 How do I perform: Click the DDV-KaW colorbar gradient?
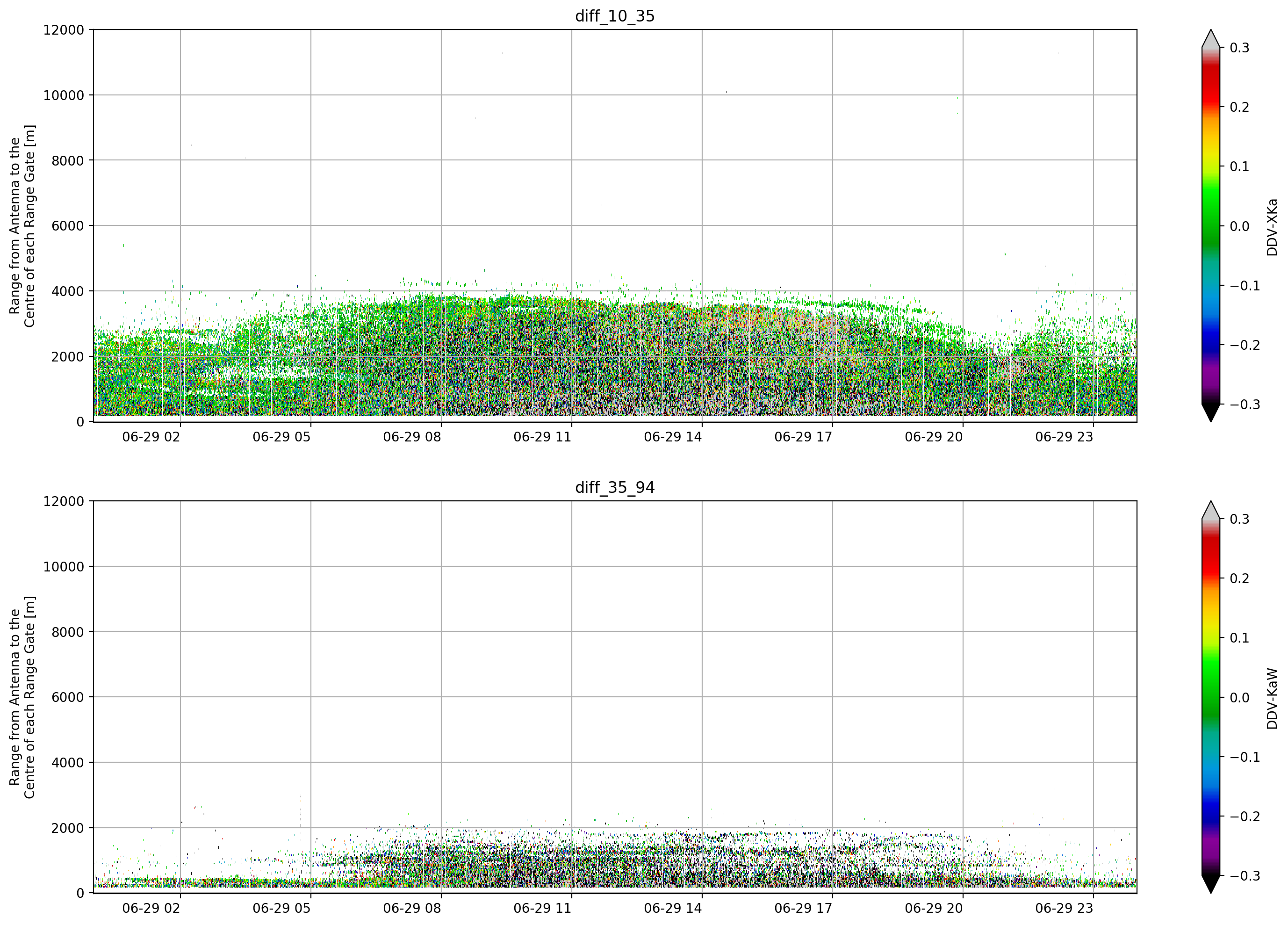pyautogui.click(x=1211, y=697)
